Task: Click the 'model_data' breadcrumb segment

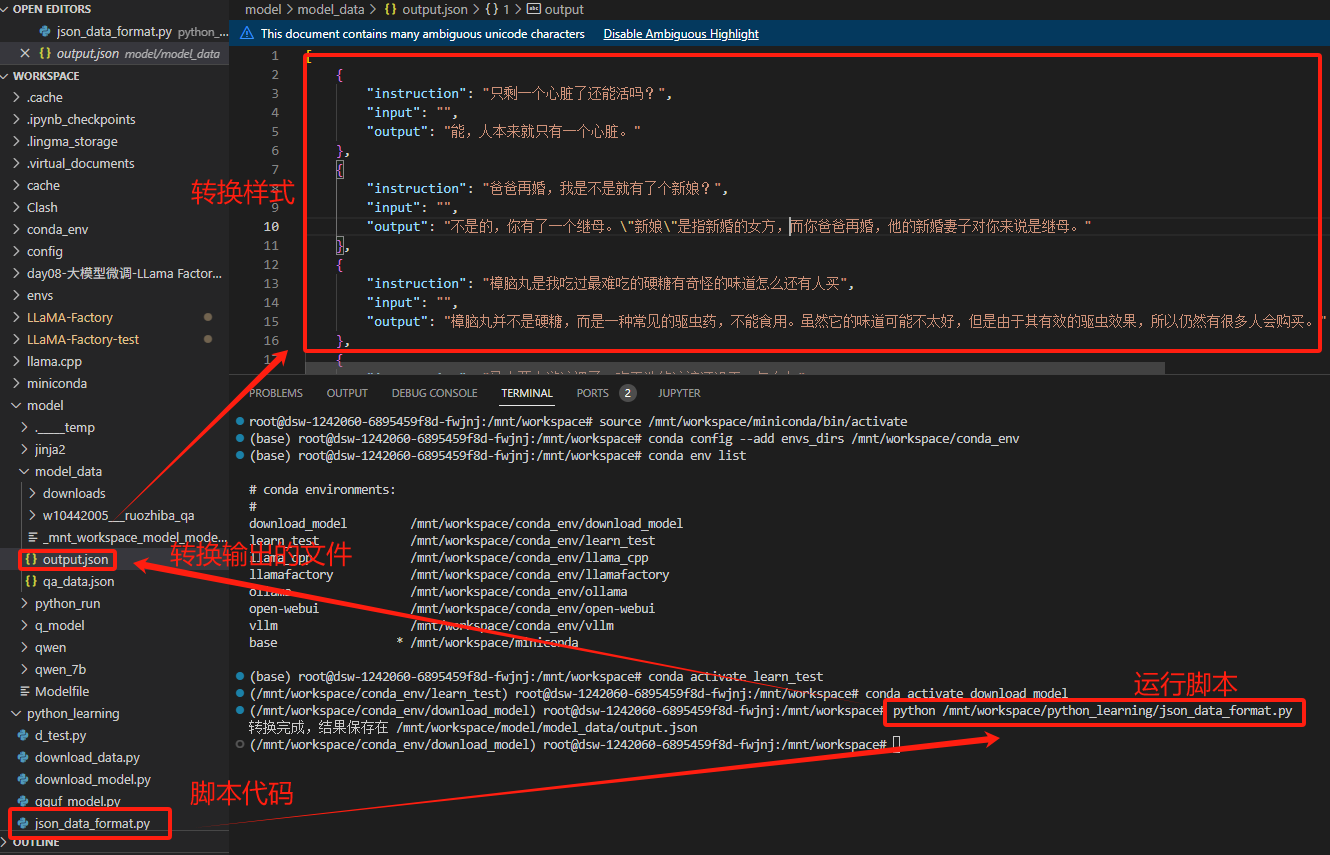Action: coord(331,9)
